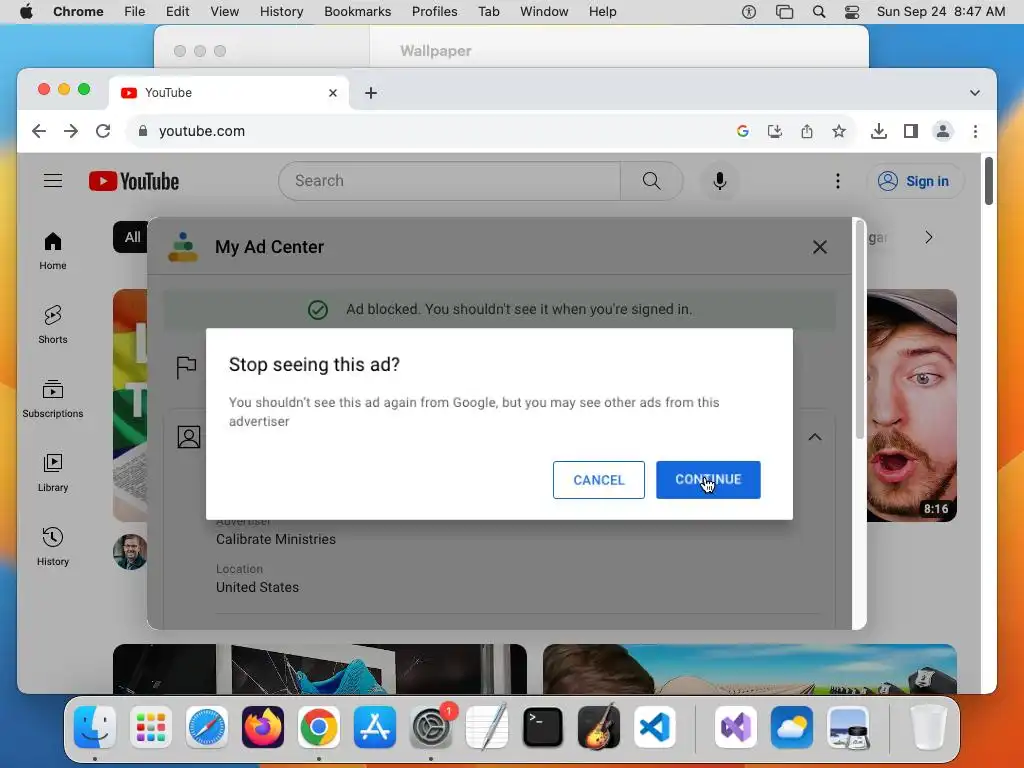
Task: Open Subscriptions in the sidebar
Action: 53,399
